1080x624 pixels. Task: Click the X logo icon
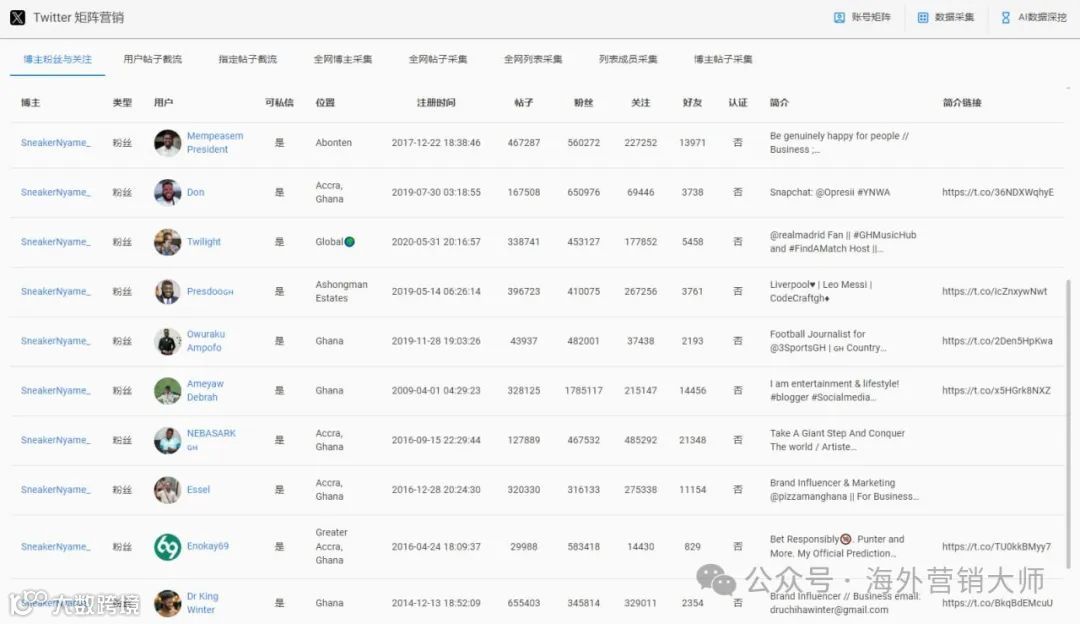(x=18, y=17)
